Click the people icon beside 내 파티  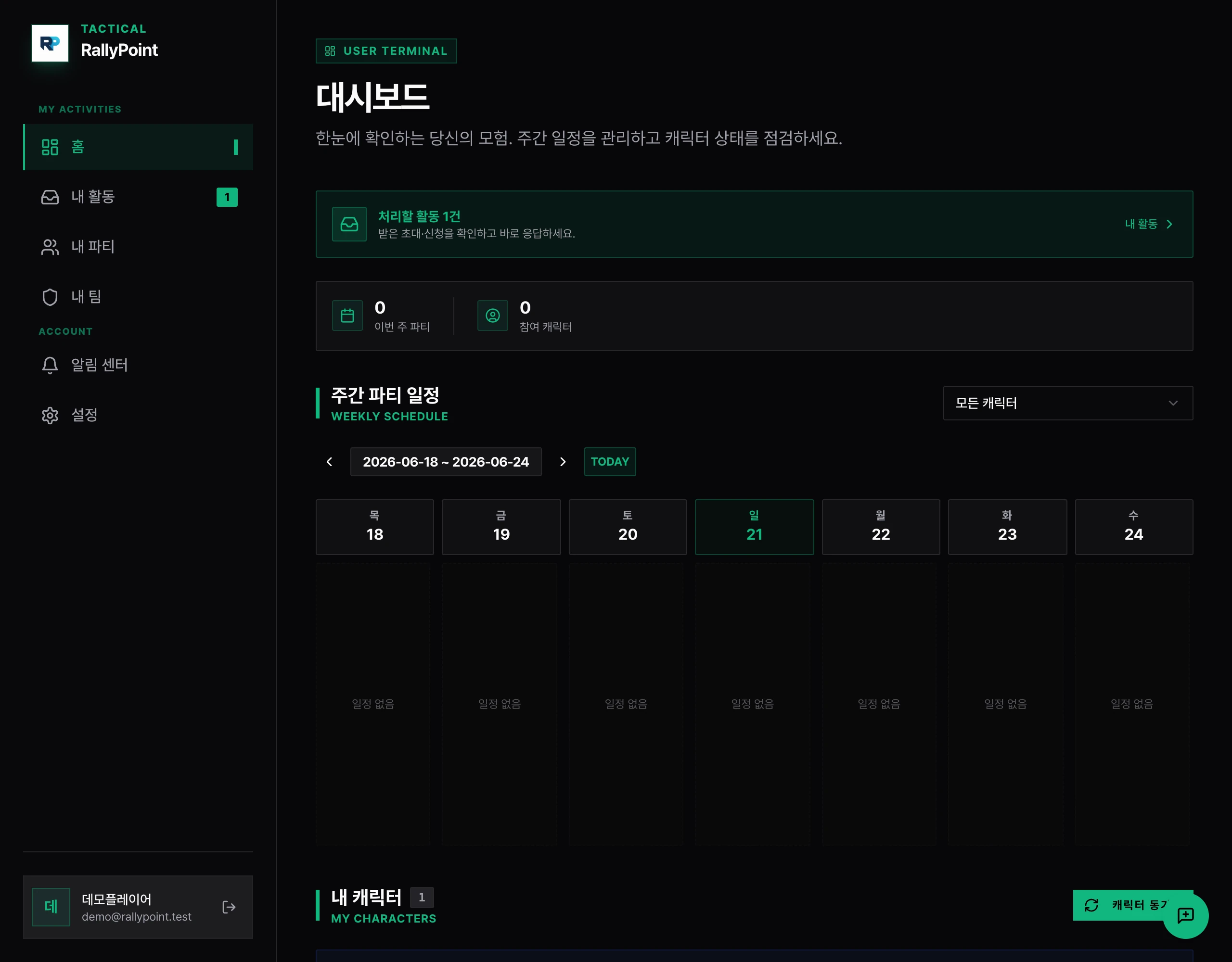[50, 247]
